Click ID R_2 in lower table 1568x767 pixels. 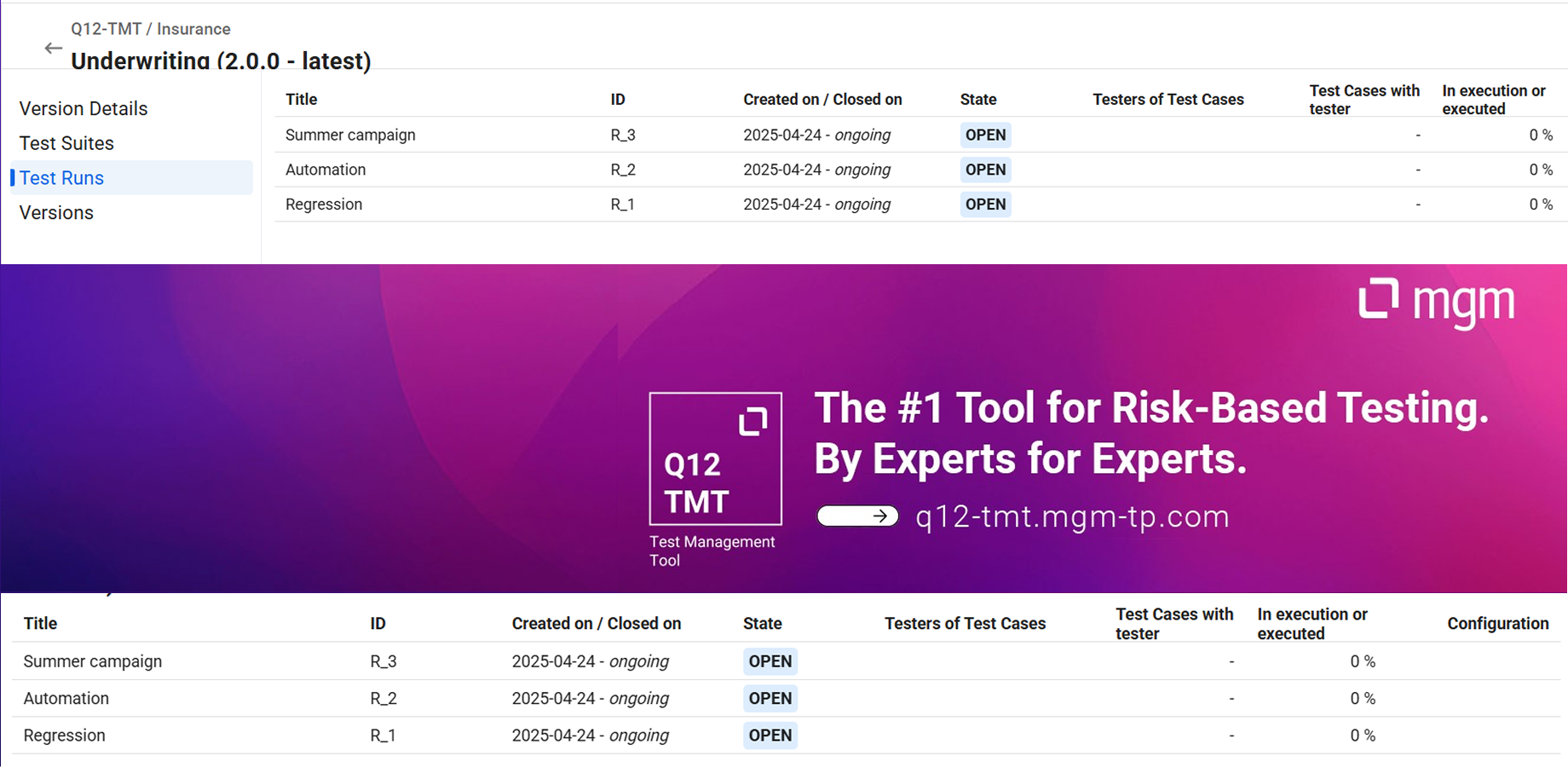click(383, 698)
